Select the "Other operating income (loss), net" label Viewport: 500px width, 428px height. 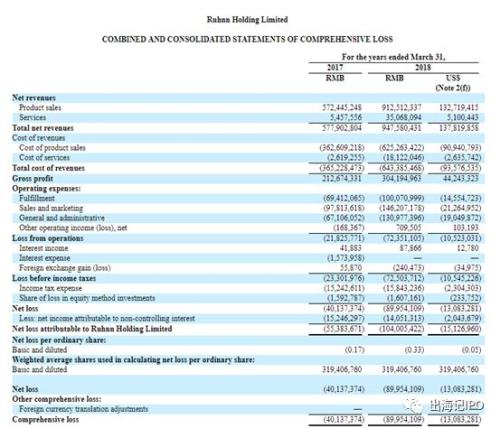pyautogui.click(x=73, y=228)
